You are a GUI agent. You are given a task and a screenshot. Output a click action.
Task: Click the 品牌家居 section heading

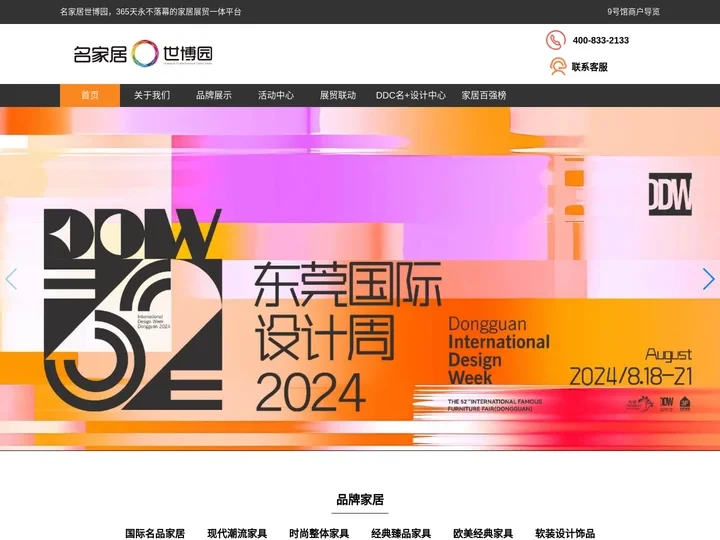[x=360, y=500]
